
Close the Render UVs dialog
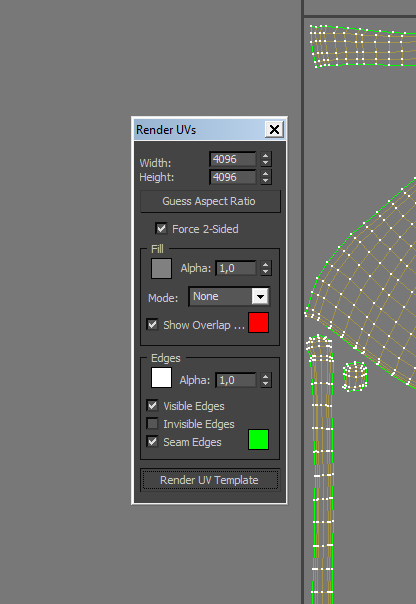point(274,129)
